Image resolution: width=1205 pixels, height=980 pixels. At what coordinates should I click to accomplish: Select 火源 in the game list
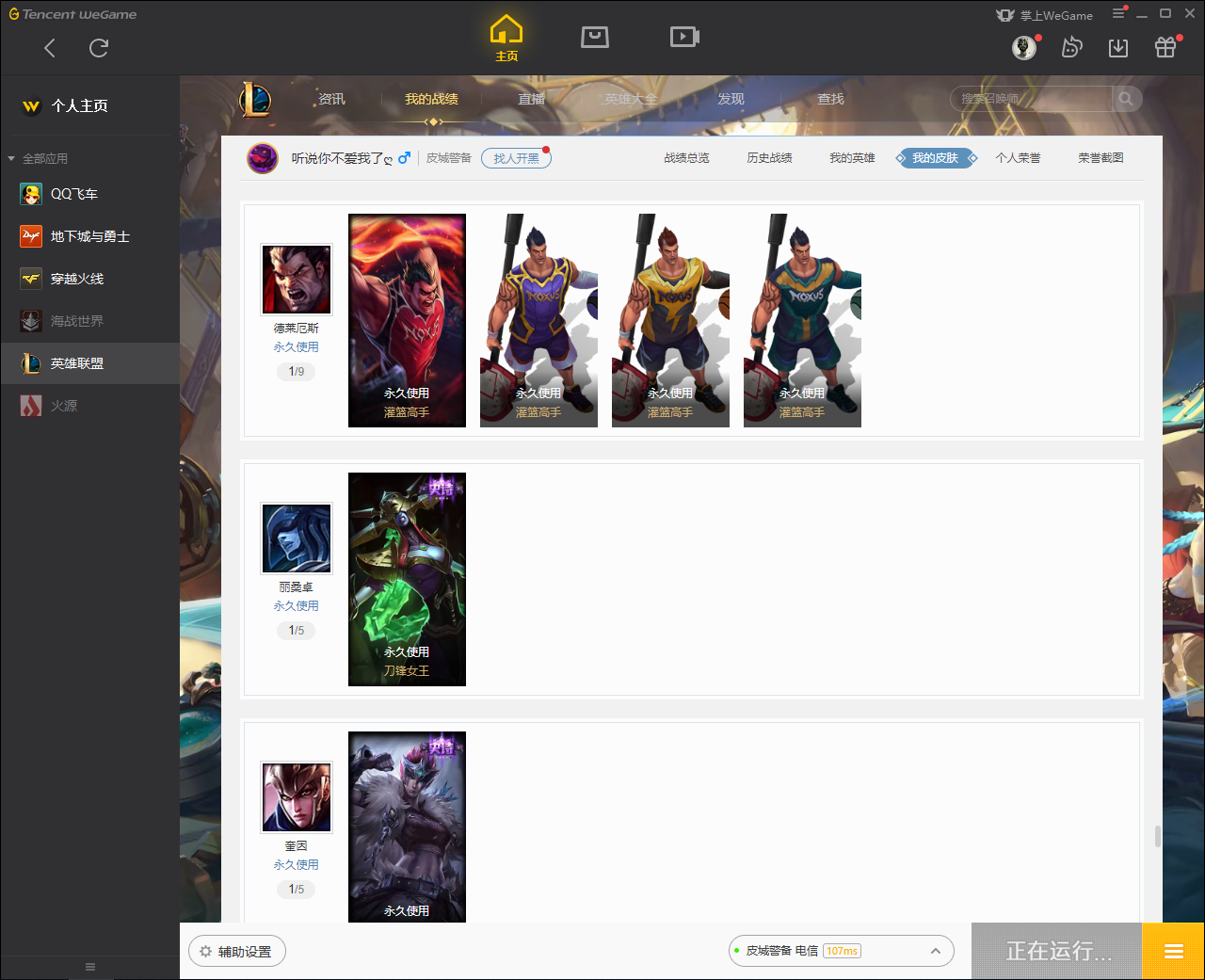[89, 406]
